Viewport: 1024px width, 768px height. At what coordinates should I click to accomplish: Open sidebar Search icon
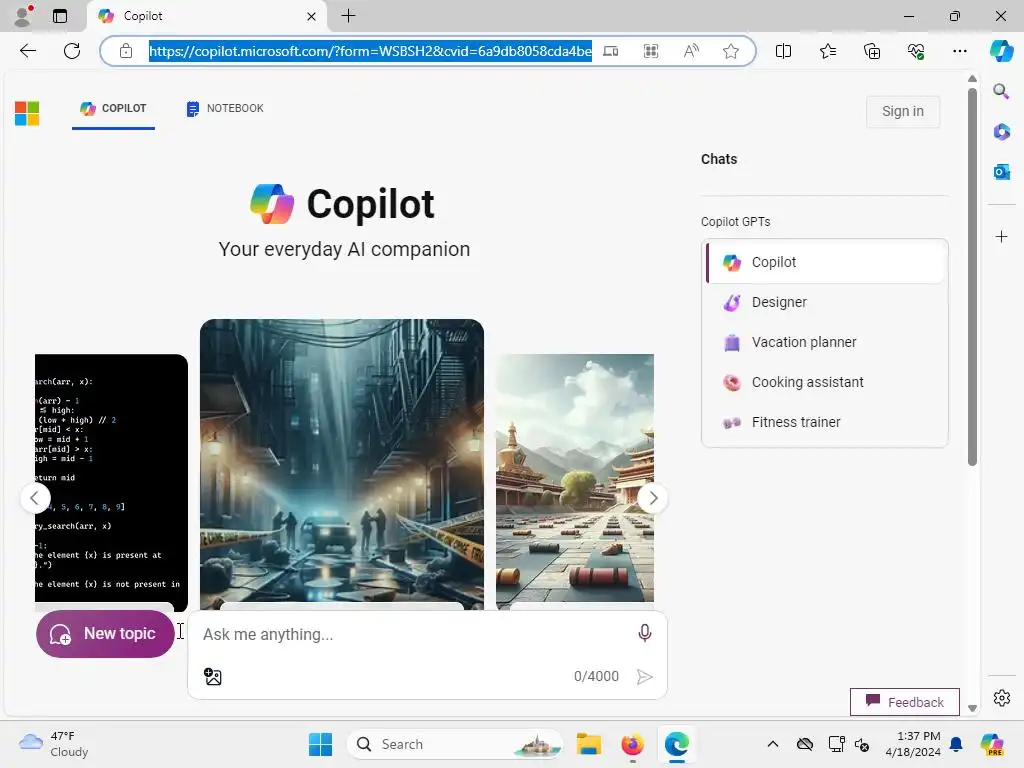(1001, 91)
